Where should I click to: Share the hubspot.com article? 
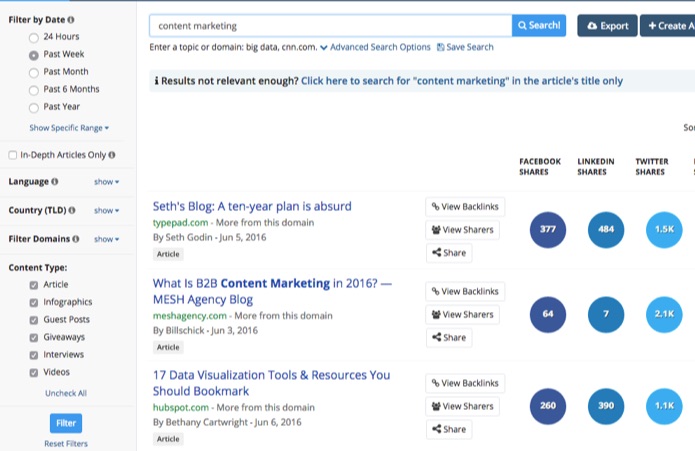click(449, 429)
